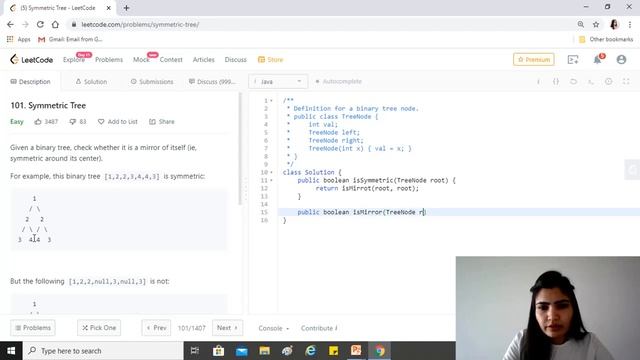Screen dimensions: 640x360
Task: Open notifications bell
Action: (x=598, y=60)
